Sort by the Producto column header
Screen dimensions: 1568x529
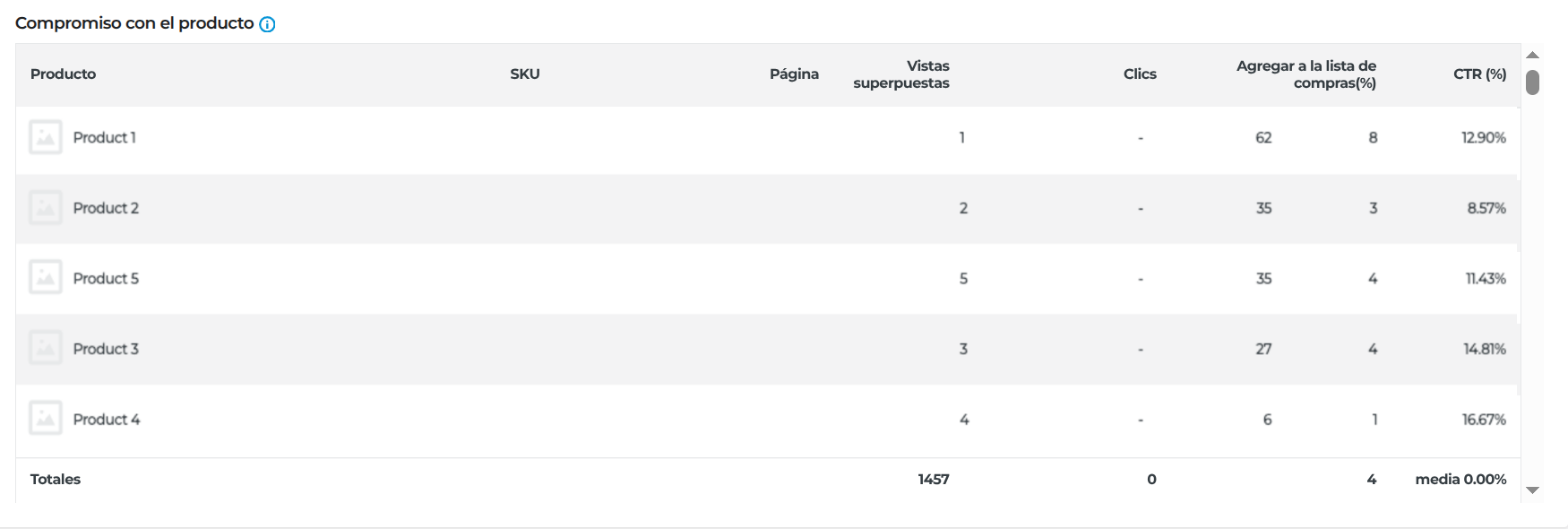click(63, 74)
